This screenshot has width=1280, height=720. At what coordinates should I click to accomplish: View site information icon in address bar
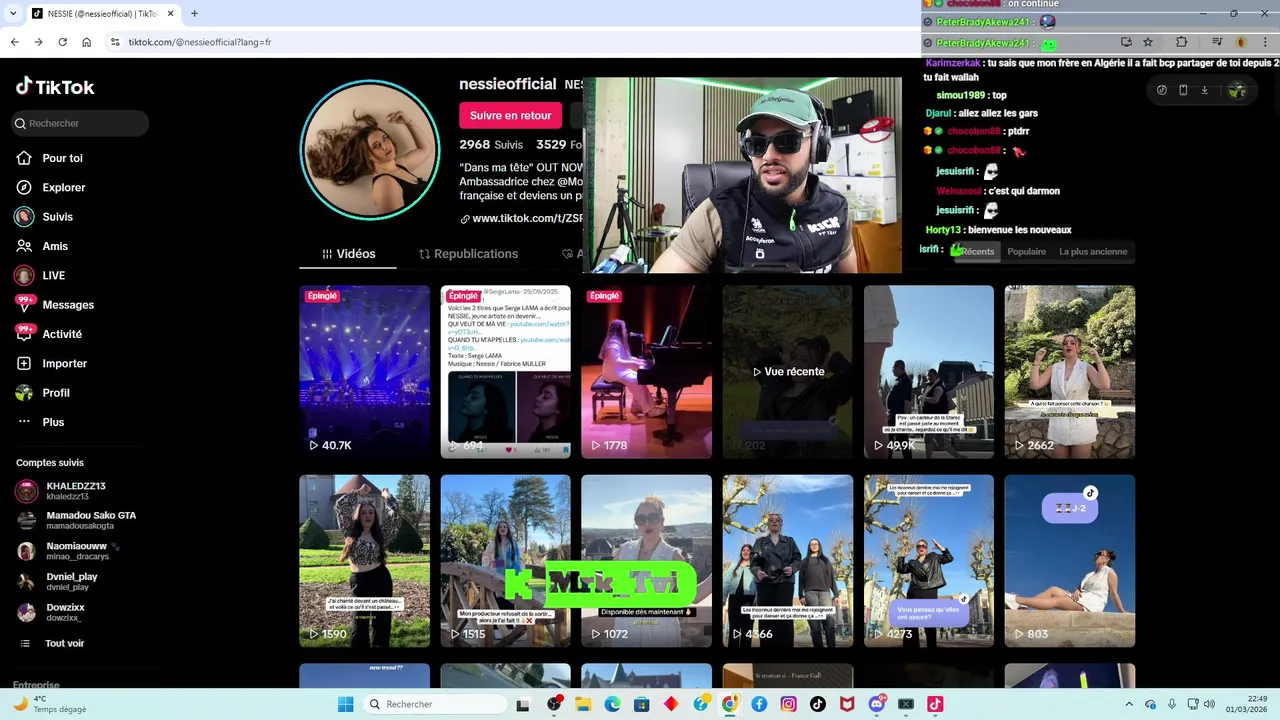tap(115, 42)
